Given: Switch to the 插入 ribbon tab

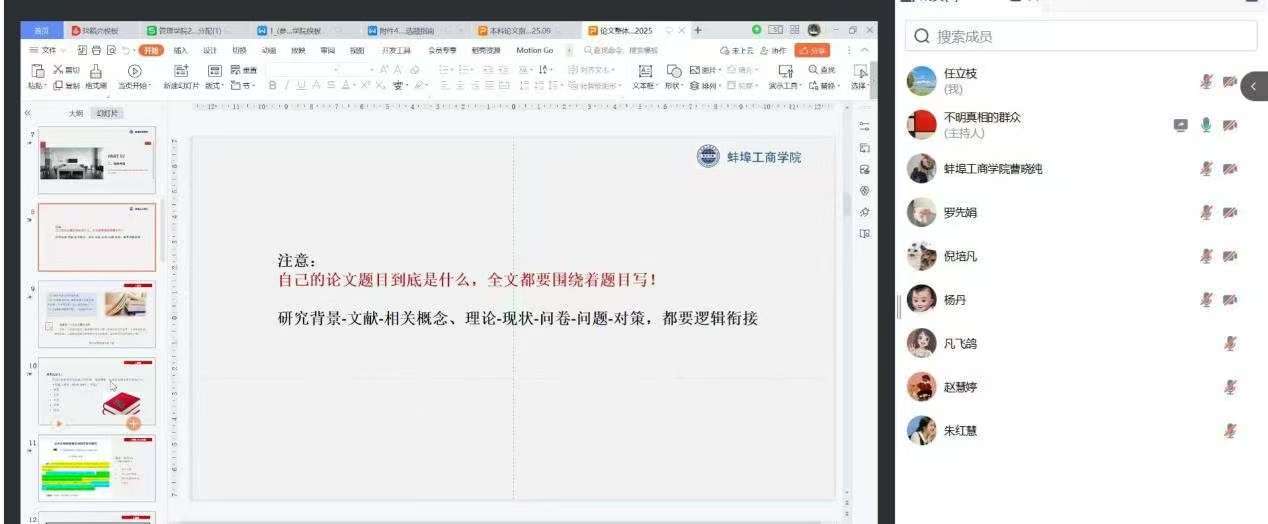Looking at the screenshot, I should tap(180, 50).
